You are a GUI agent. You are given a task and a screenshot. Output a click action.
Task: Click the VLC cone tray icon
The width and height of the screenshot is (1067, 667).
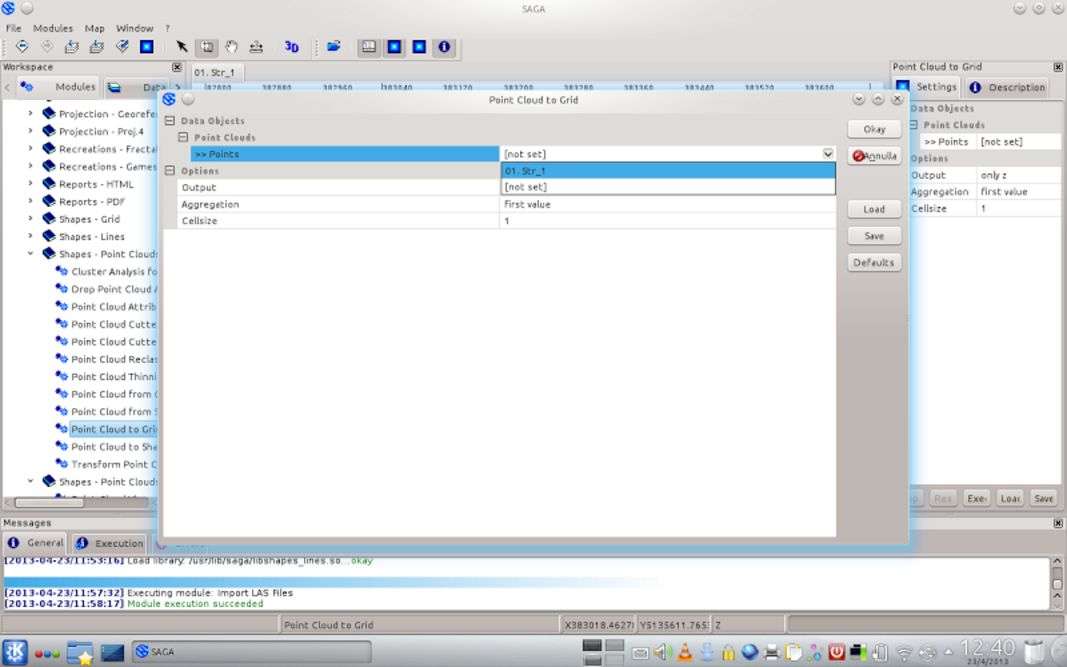684,652
